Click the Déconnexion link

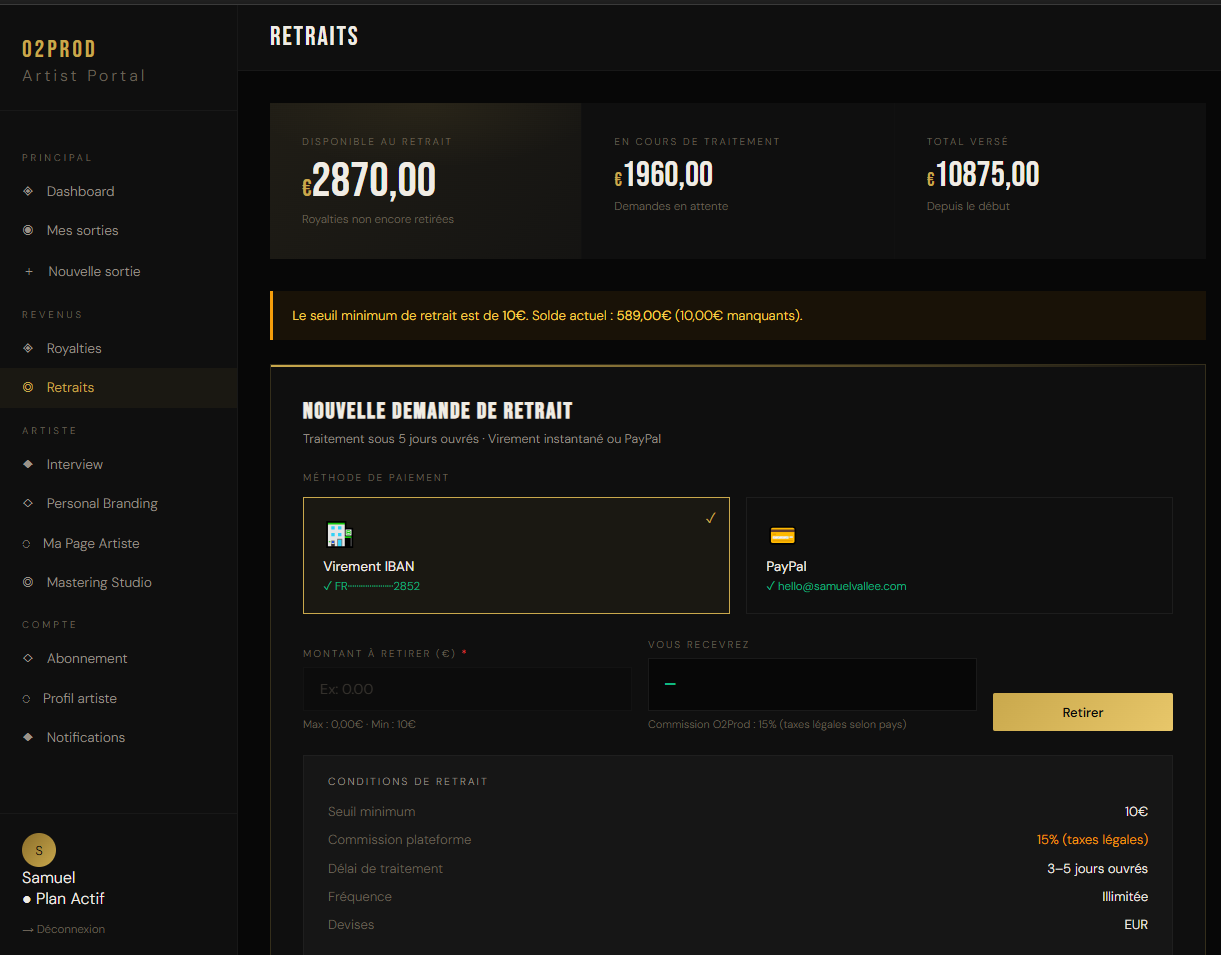63,929
